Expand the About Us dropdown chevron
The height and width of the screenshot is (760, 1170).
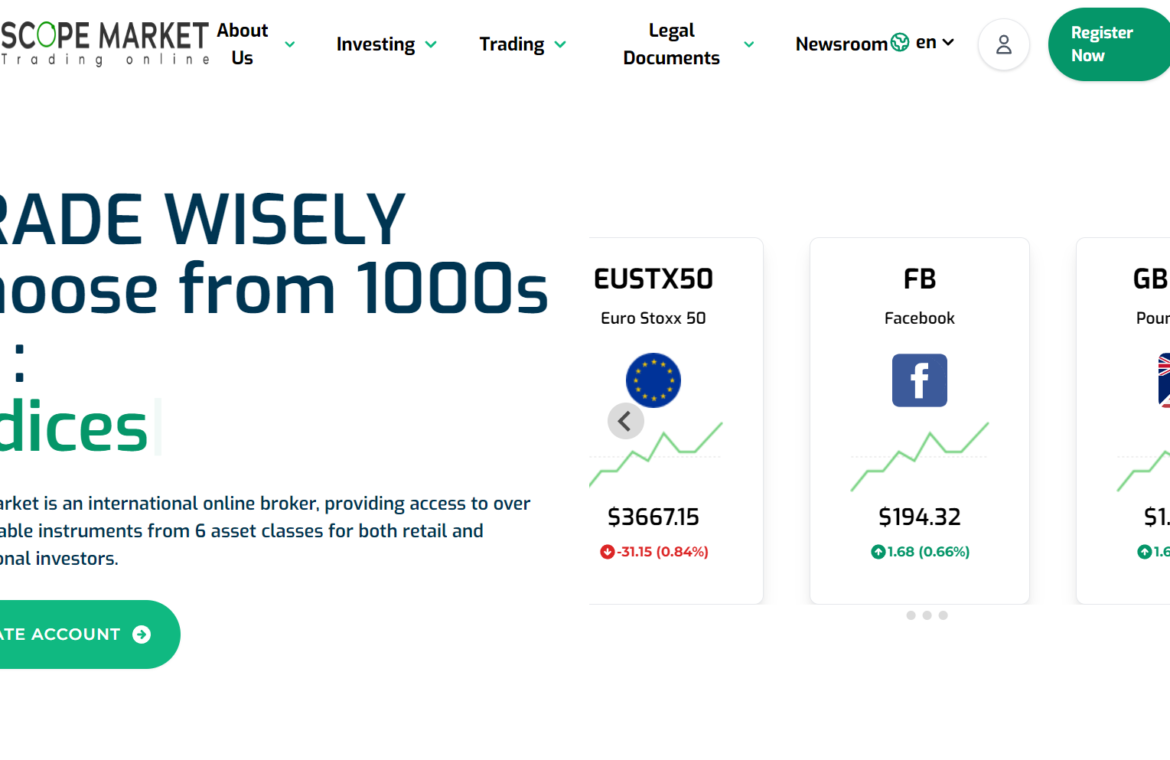click(290, 45)
